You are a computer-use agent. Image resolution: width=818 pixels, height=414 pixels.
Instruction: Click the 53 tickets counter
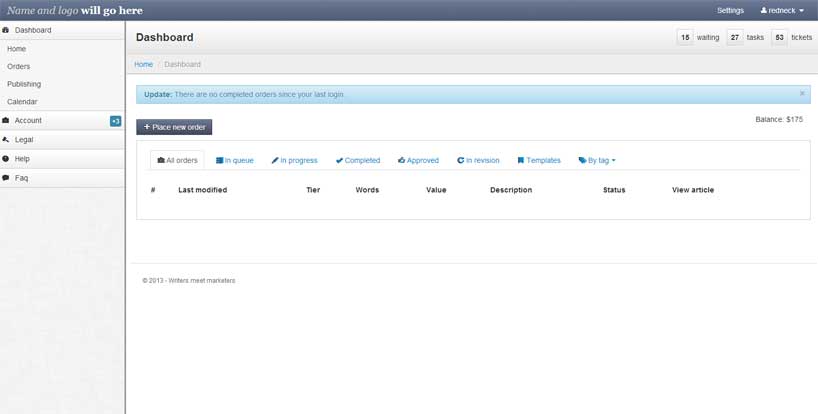[779, 37]
